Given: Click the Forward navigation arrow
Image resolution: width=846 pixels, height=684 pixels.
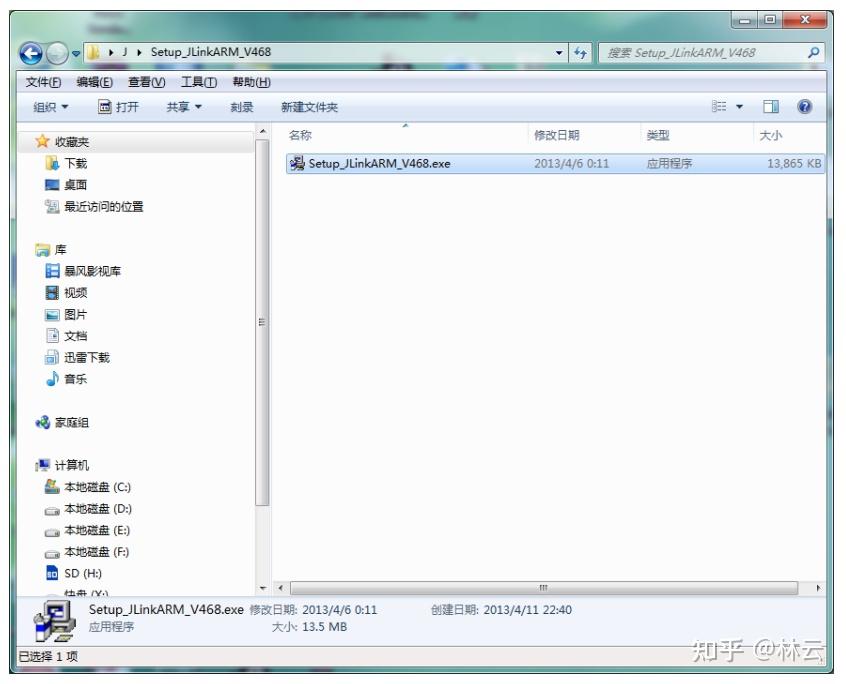Looking at the screenshot, I should coord(56,53).
